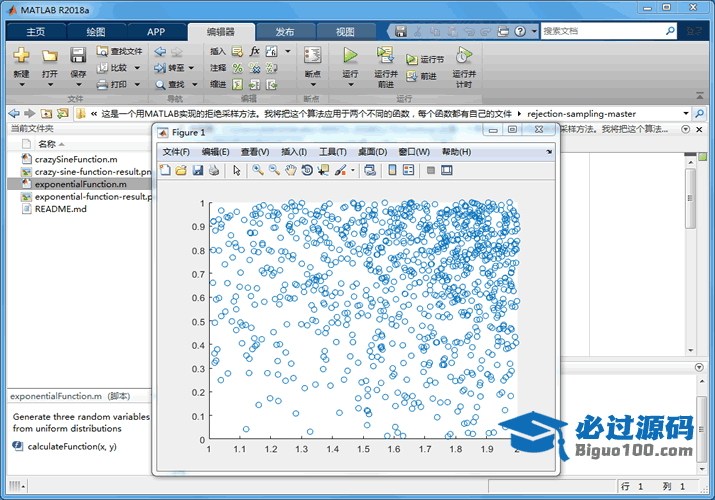Select crazySineFunction.m in file list
Viewport: 715px width, 500px height.
[x=76, y=160]
